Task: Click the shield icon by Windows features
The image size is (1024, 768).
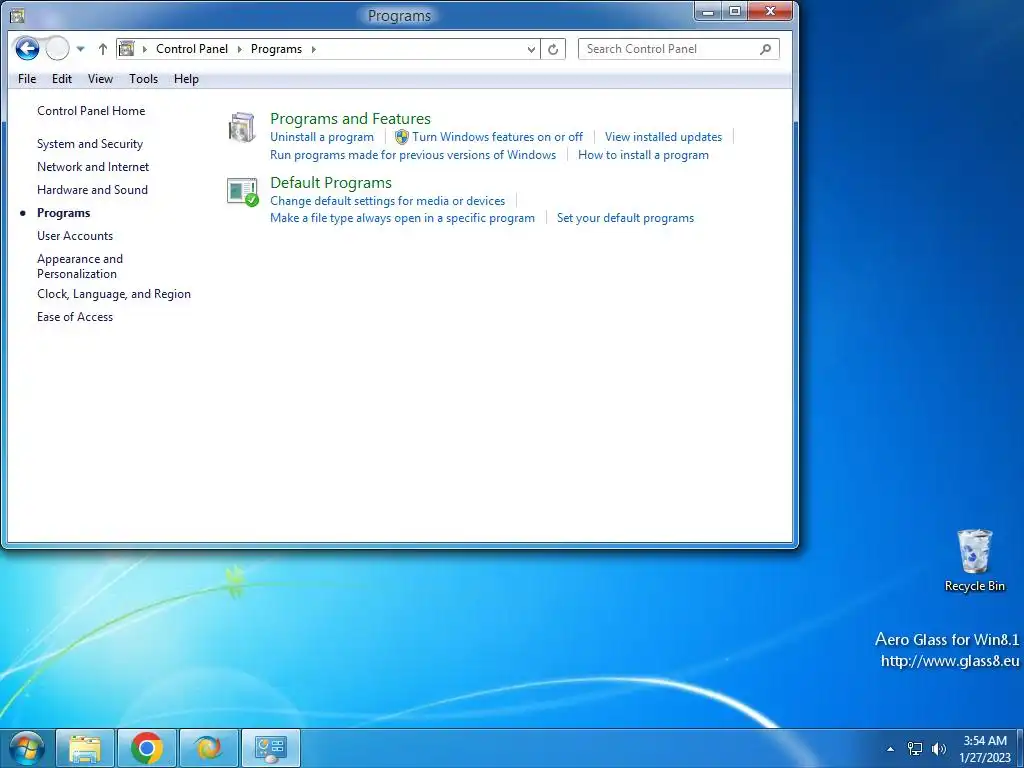Action: (x=402, y=137)
